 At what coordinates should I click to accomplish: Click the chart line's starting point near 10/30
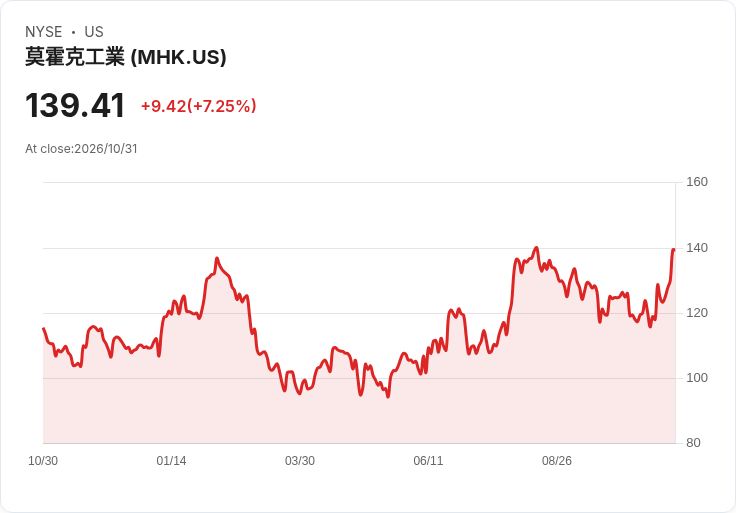click(x=44, y=329)
